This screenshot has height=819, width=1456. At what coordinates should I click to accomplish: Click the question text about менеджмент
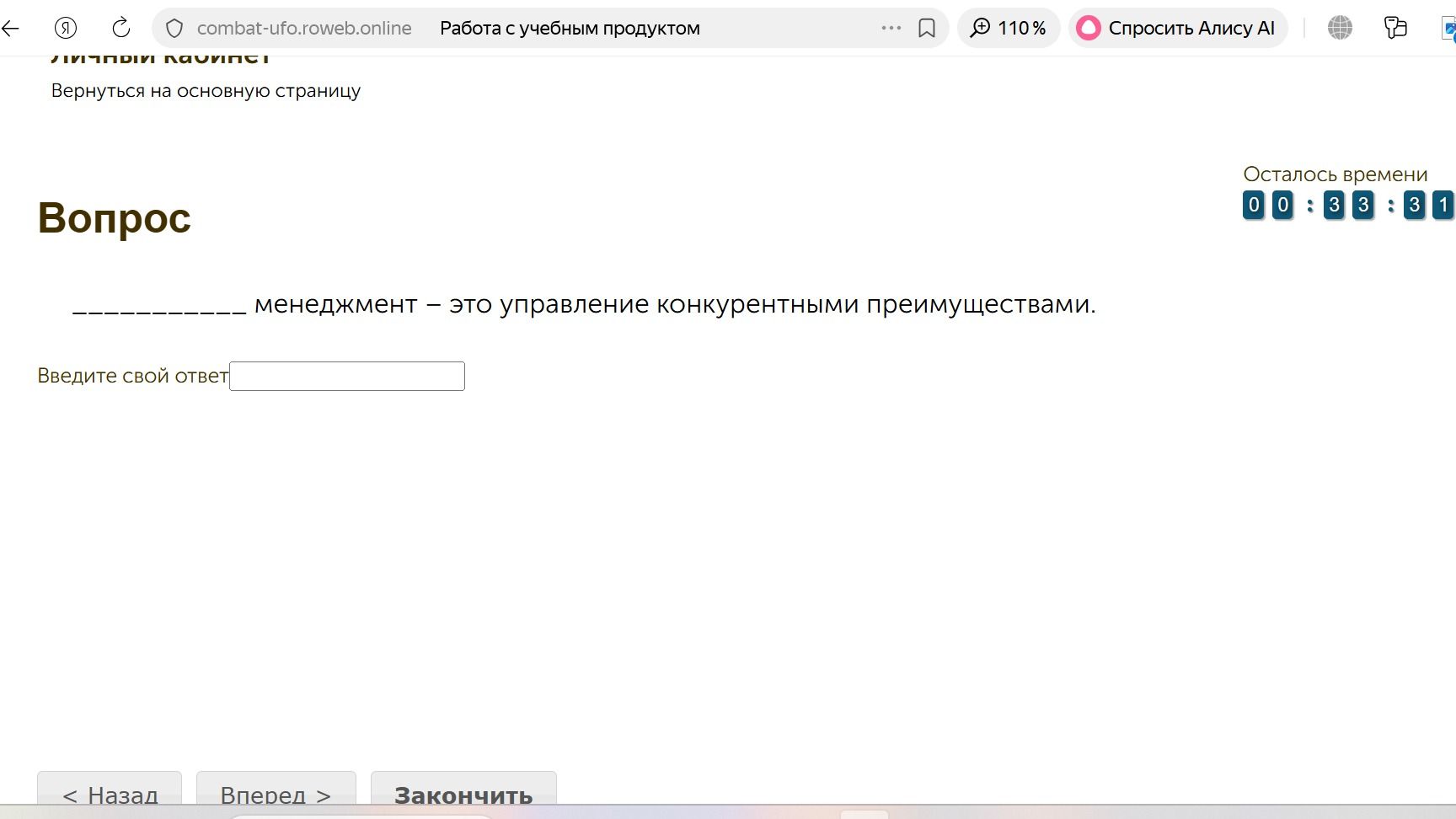coord(584,304)
